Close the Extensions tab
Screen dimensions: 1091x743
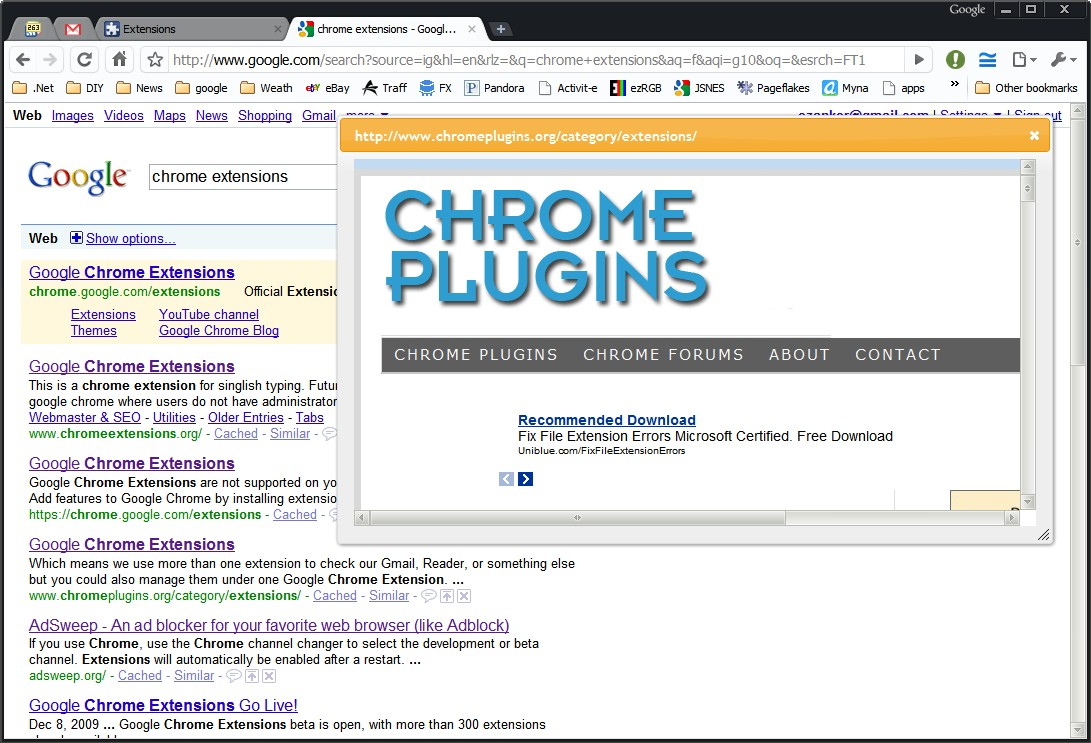pyautogui.click(x=278, y=29)
